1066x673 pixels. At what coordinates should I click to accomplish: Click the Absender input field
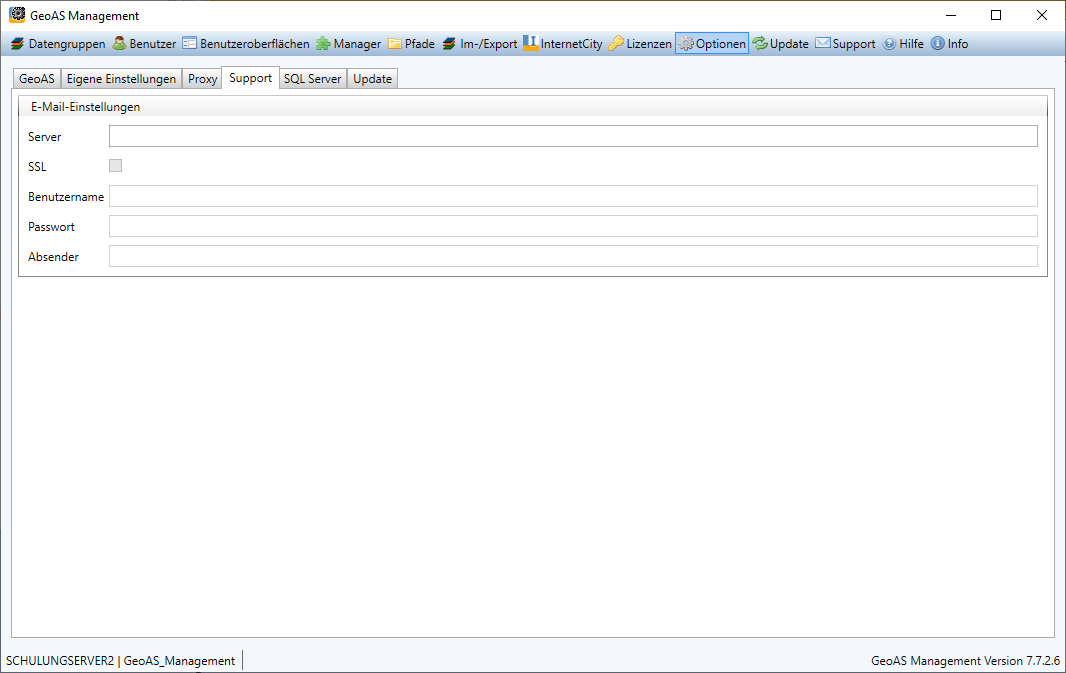coord(572,256)
